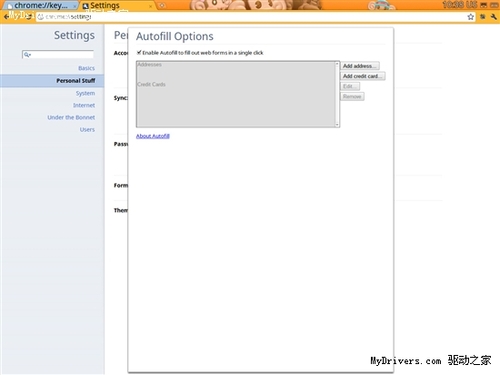500x375 pixels.
Task: Click the bookmark star icon
Action: coord(470,17)
